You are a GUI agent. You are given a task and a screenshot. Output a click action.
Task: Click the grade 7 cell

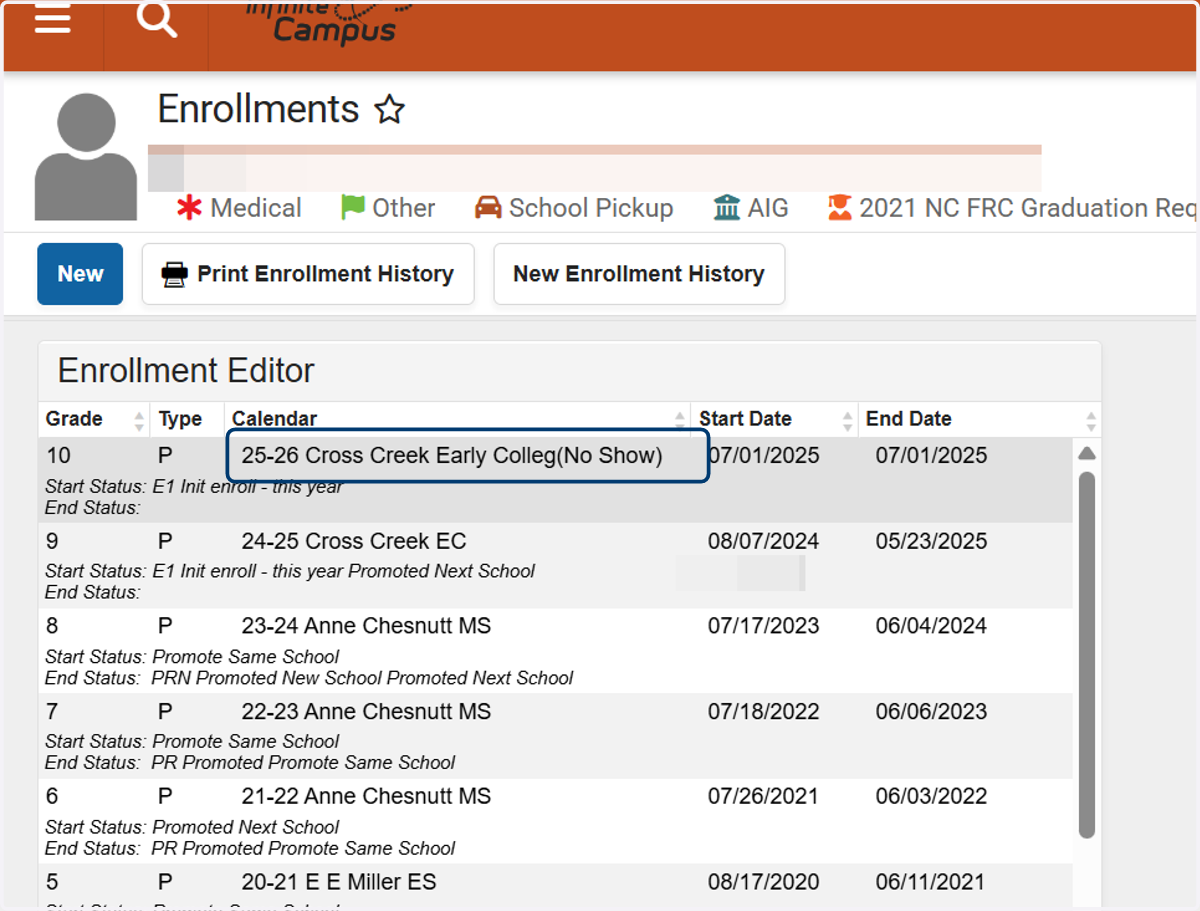point(53,712)
